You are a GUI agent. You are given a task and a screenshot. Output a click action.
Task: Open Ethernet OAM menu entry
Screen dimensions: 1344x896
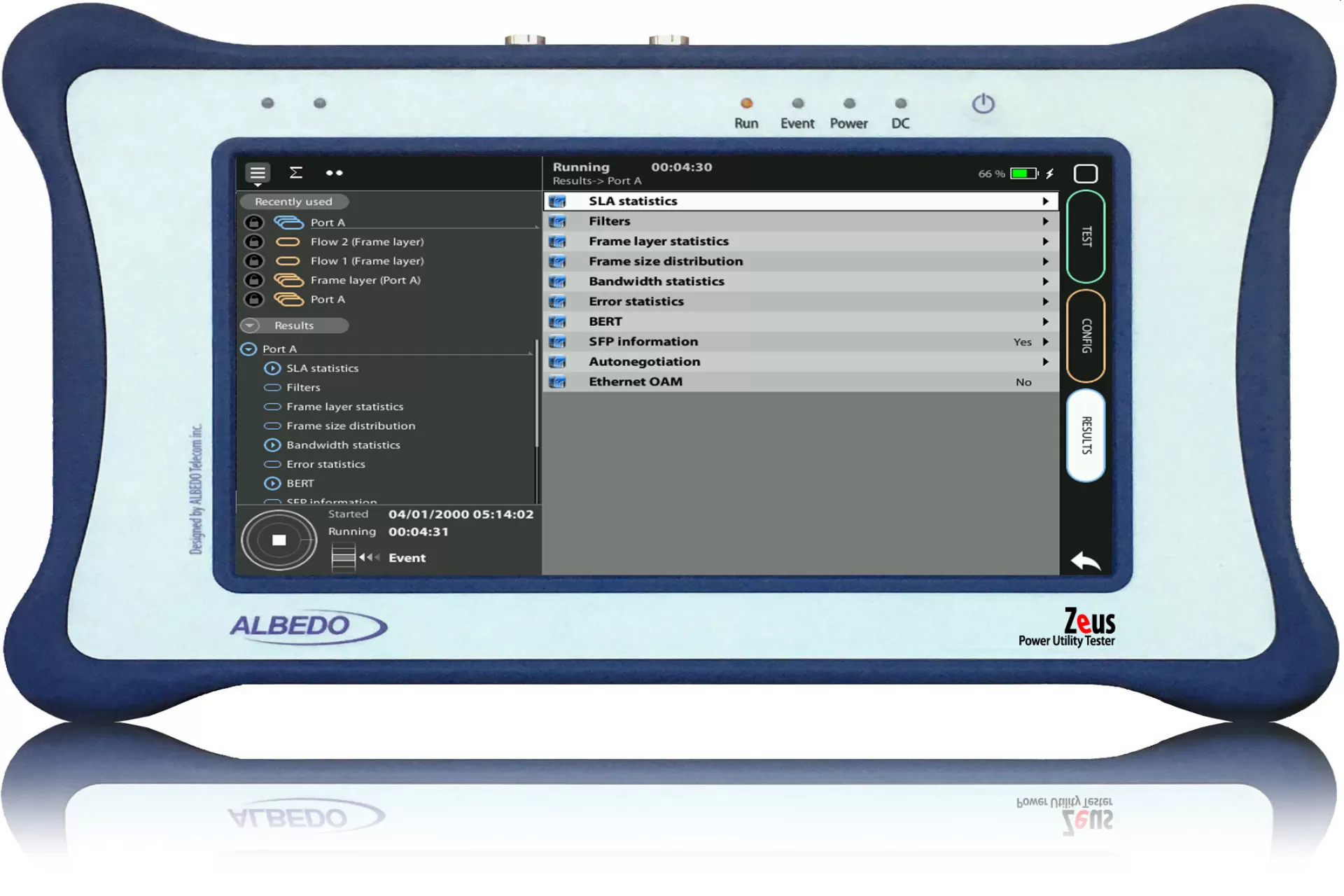click(801, 382)
